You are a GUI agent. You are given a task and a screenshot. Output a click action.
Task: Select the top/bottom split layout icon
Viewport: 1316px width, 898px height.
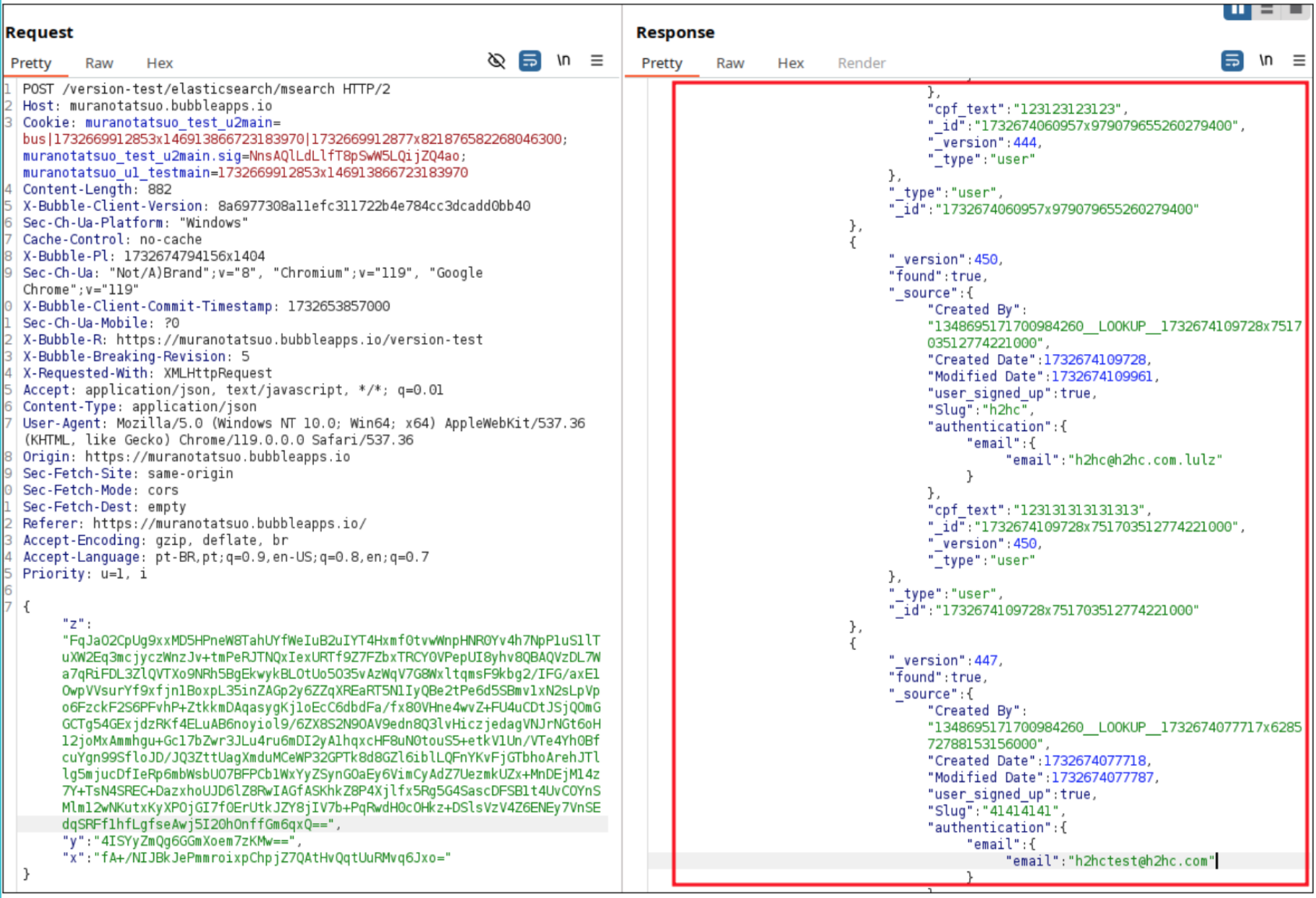point(1267,10)
